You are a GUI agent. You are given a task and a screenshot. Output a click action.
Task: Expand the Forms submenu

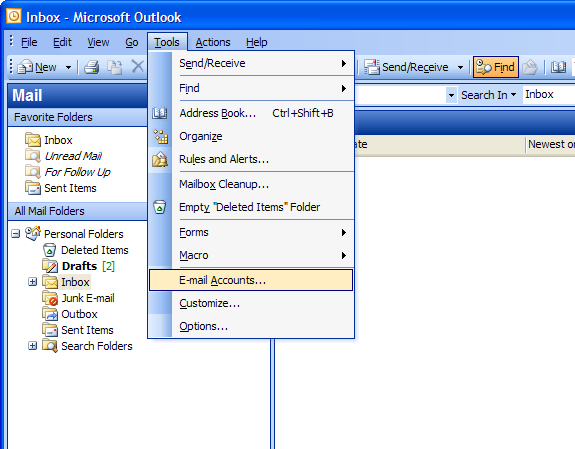tap(251, 233)
